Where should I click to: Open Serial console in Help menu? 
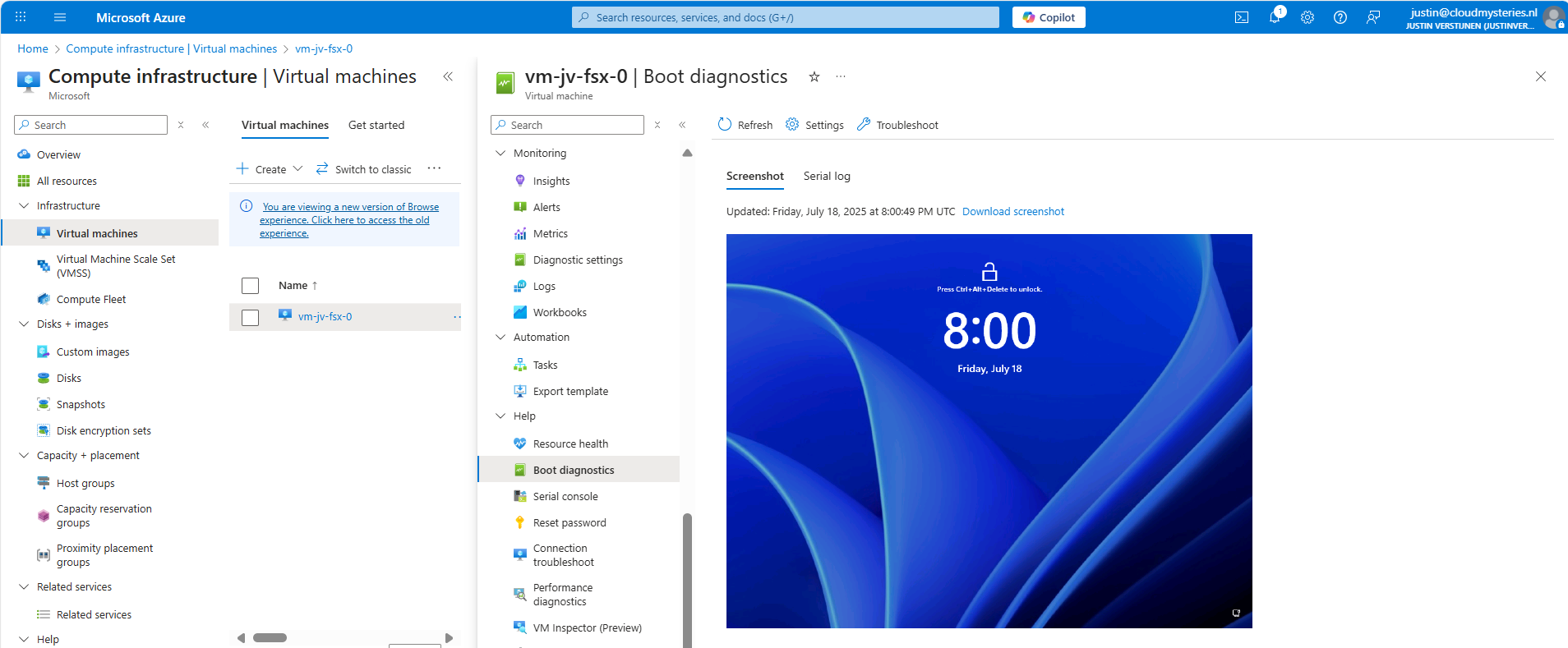coord(565,497)
